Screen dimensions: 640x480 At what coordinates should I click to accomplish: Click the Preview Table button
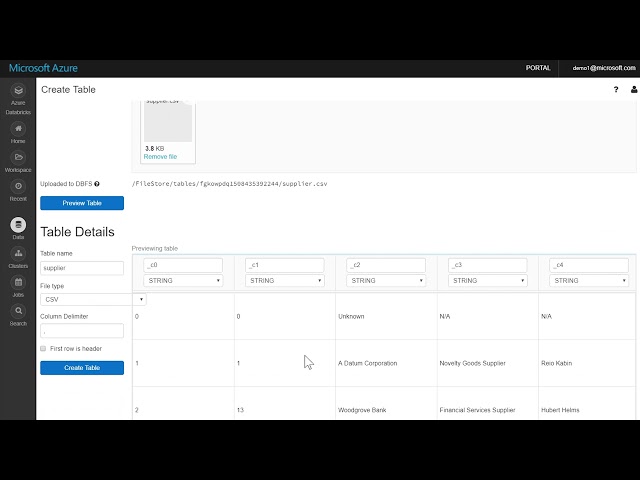(82, 203)
